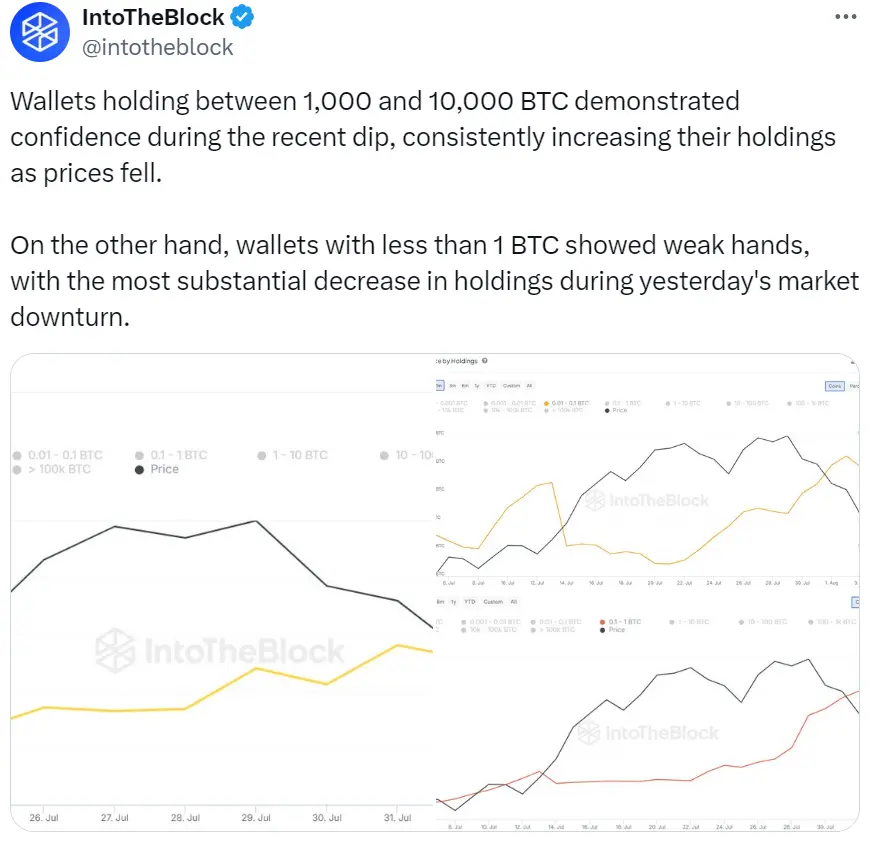Click the yellow line in the left chart
The width and height of the screenshot is (877, 841).
[x=258, y=669]
